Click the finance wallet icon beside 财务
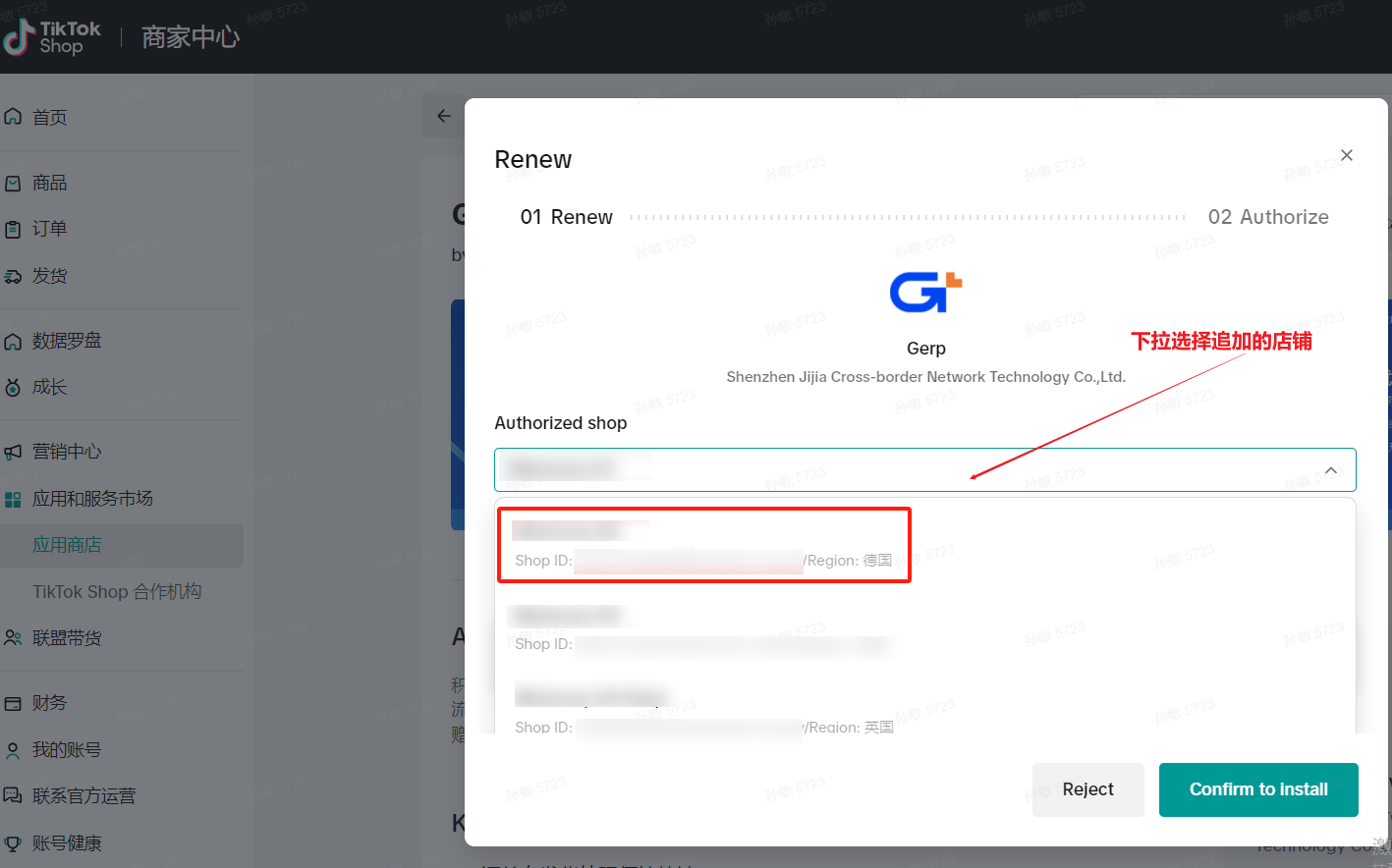This screenshot has width=1392, height=868. point(13,704)
